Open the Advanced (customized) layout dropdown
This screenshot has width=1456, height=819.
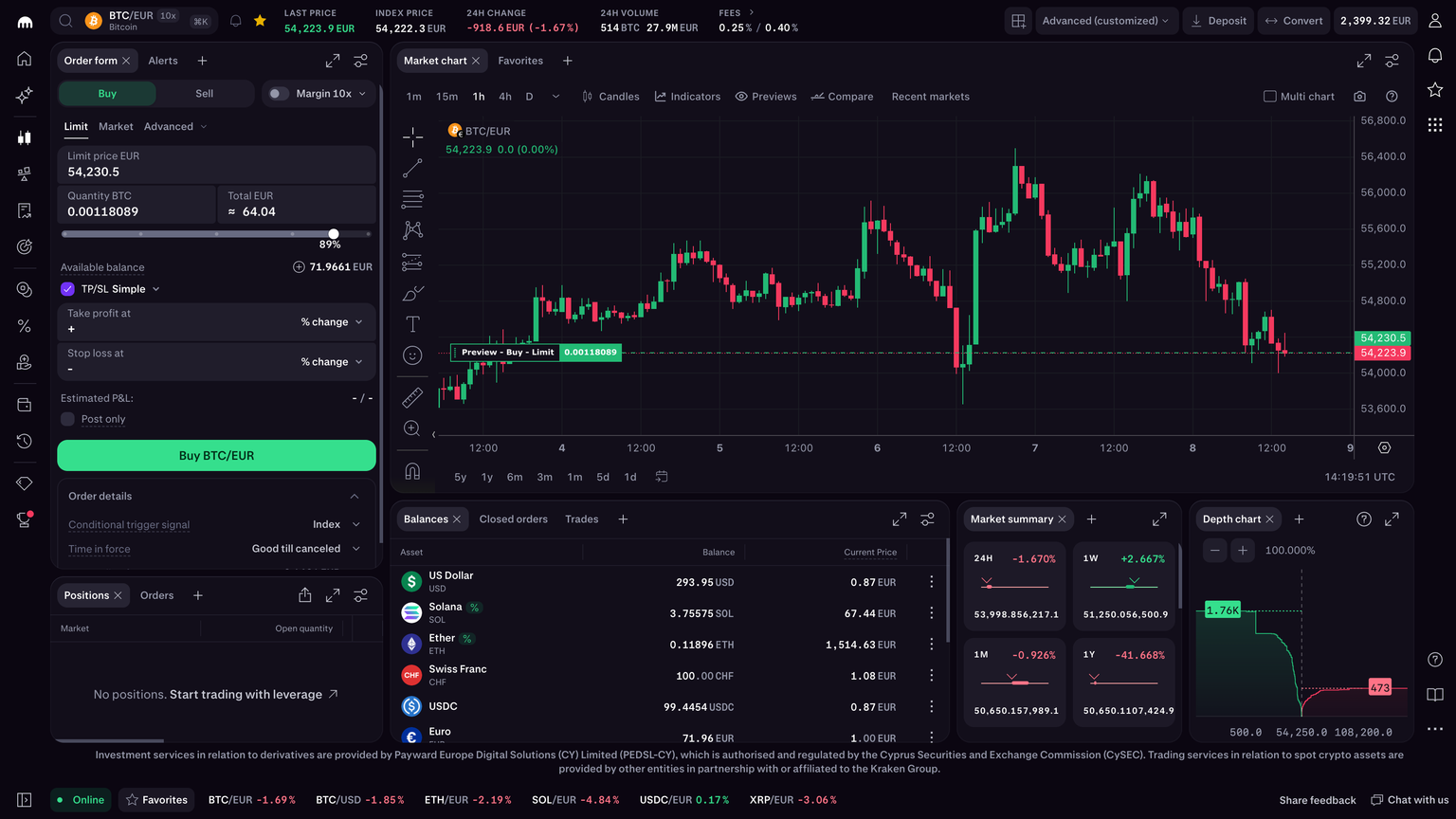tap(1105, 21)
